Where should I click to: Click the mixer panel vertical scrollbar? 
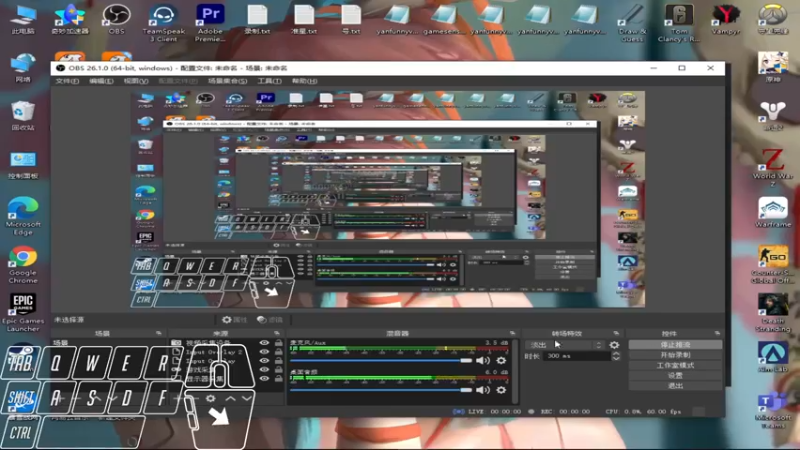(514, 371)
